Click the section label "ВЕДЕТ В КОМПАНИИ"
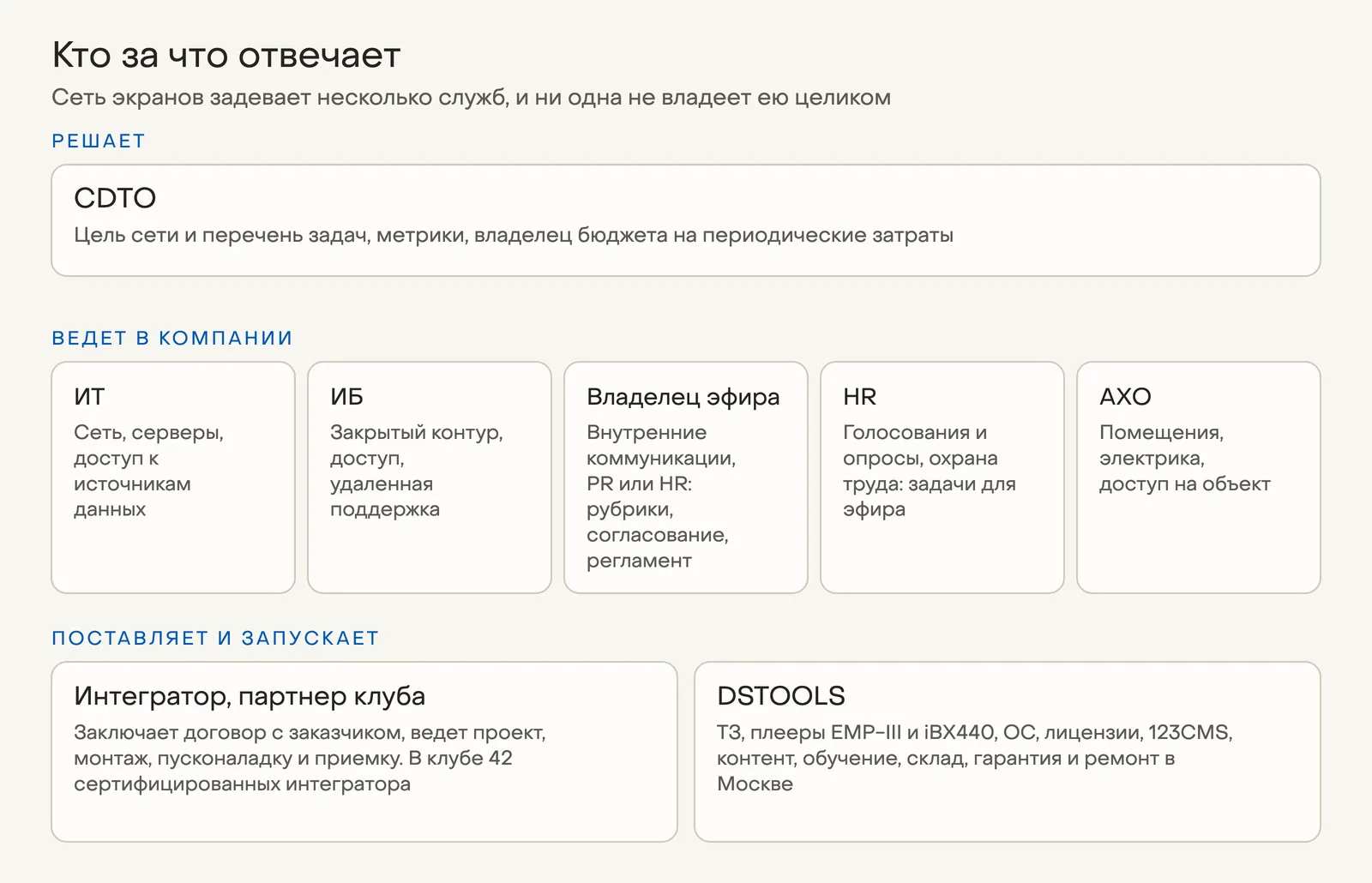Screen dimensions: 1372x883 tap(172, 339)
